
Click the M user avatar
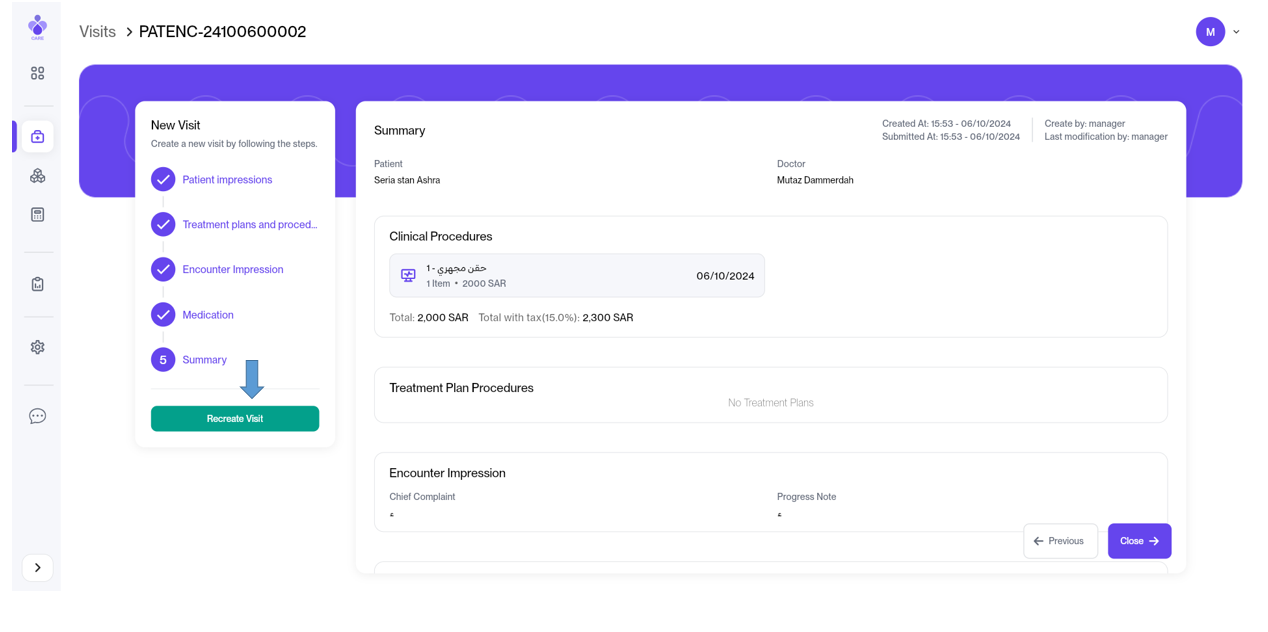tap(1210, 32)
